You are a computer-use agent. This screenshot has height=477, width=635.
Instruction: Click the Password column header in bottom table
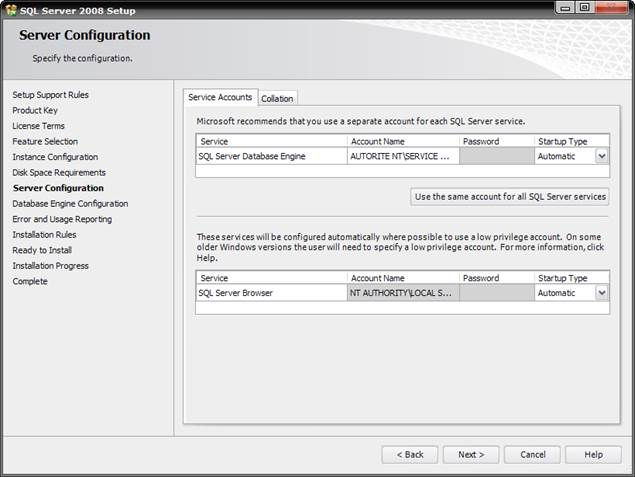[x=497, y=278]
